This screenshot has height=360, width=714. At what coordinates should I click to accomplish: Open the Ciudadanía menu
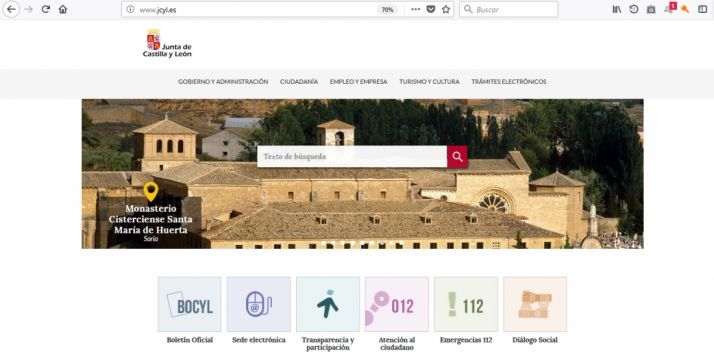[x=299, y=81]
